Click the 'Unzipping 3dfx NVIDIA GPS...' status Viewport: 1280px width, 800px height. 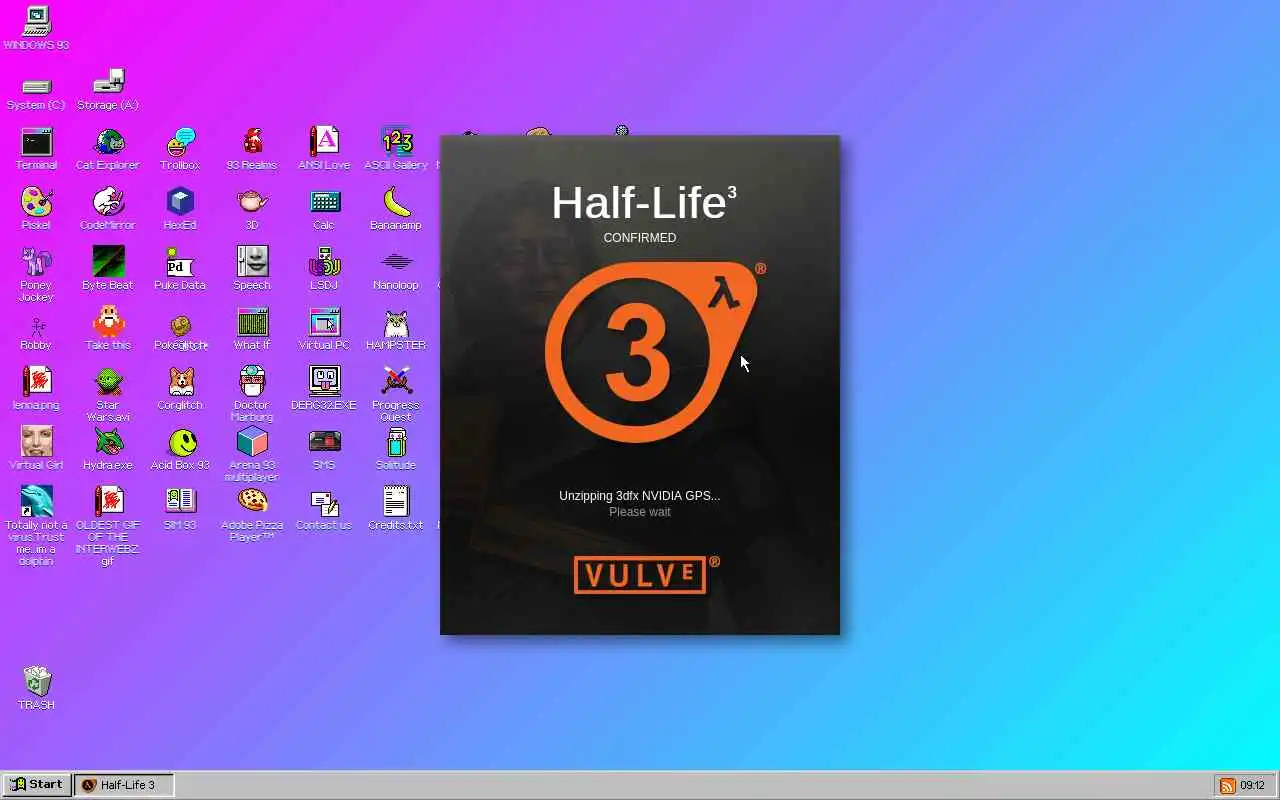pos(640,496)
